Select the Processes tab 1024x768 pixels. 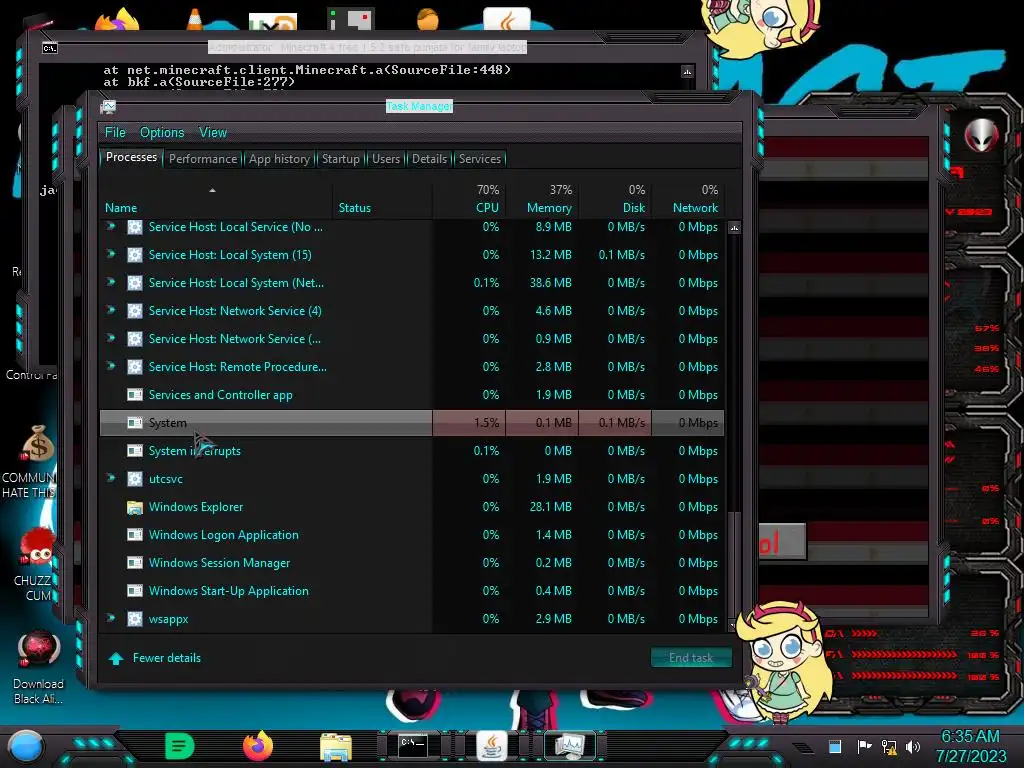(131, 157)
